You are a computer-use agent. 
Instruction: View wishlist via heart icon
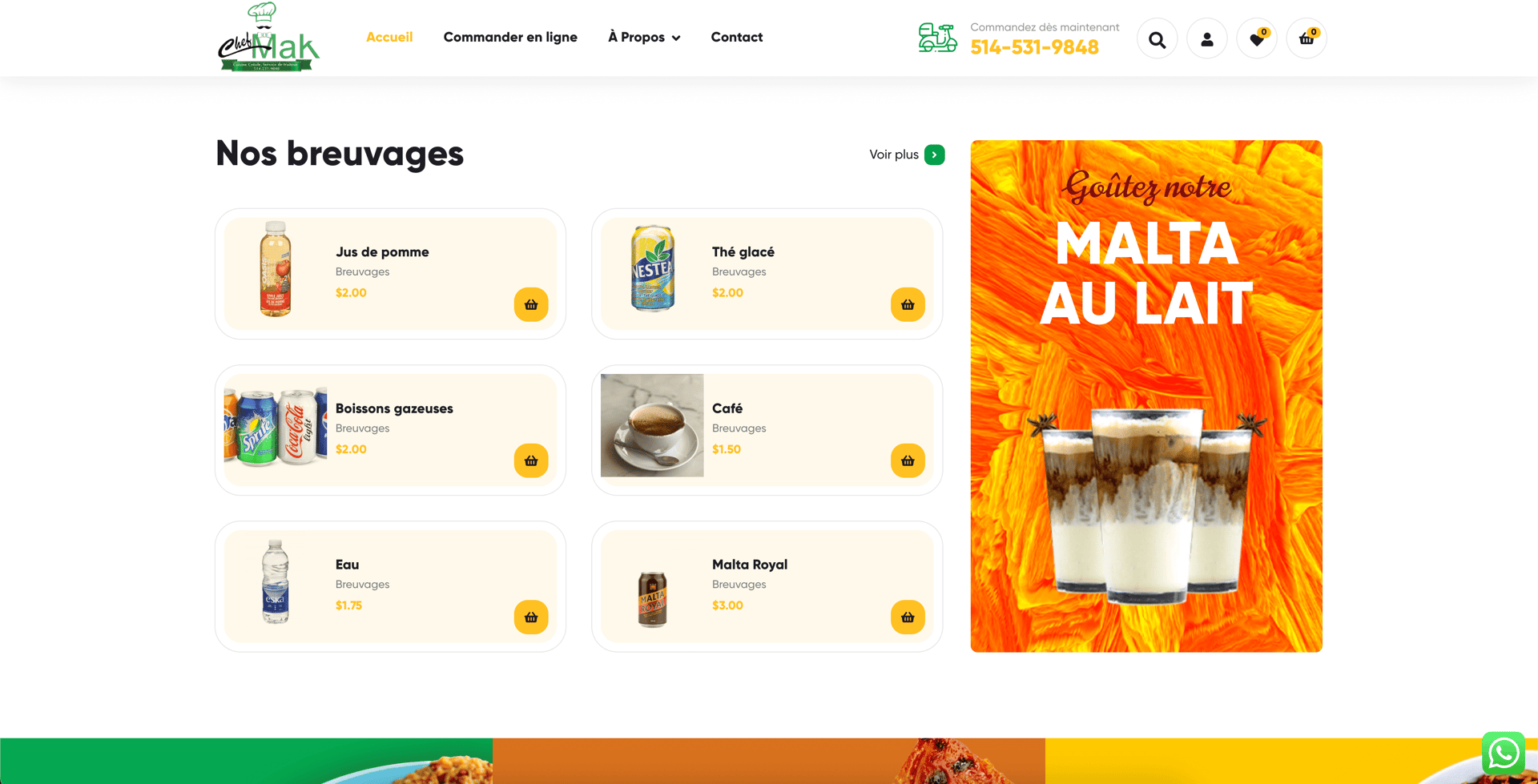coord(1256,38)
